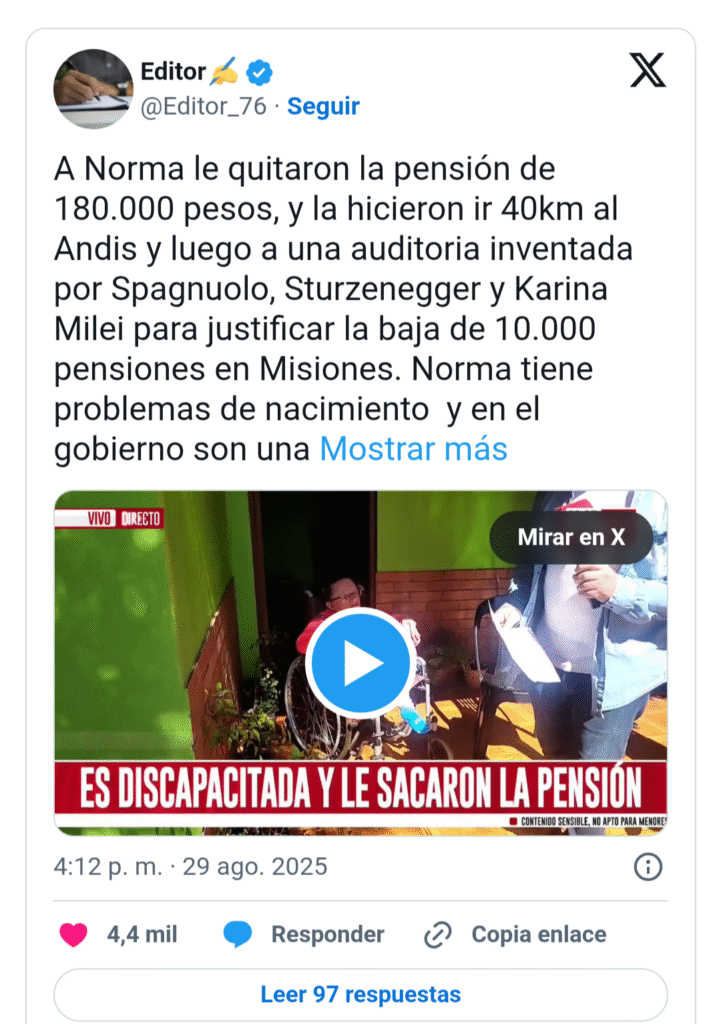Like the tweet with heart icon
This screenshot has height=1024, width=721.
tap(73, 935)
